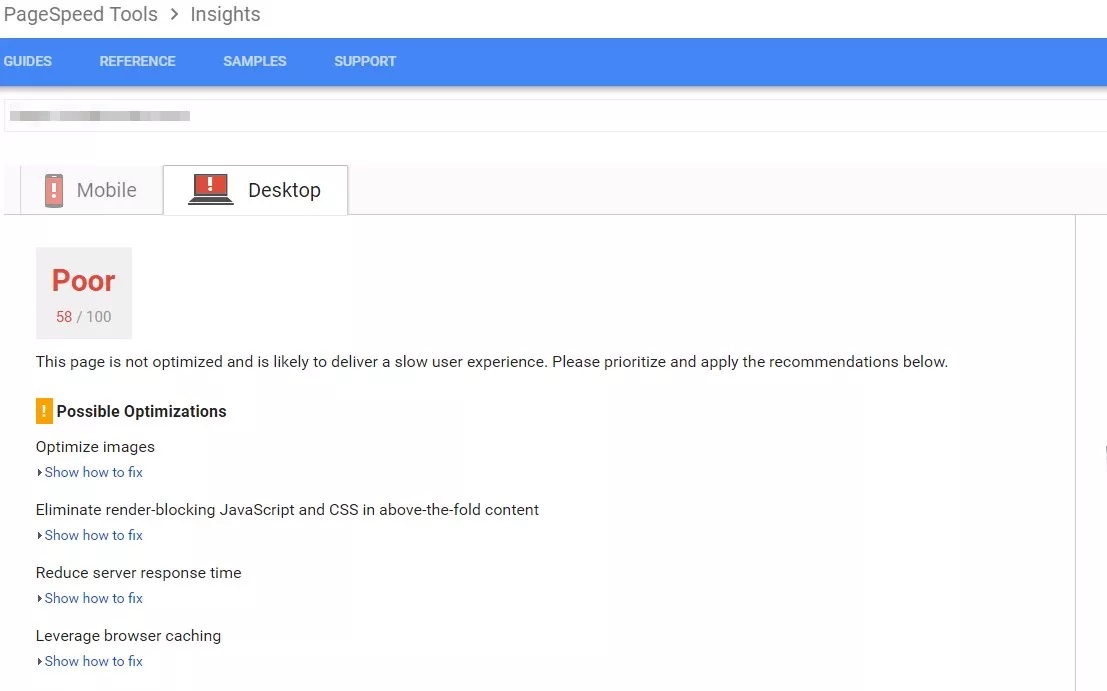Show how to fix server response time
Viewport: 1107px width, 691px height.
point(93,598)
